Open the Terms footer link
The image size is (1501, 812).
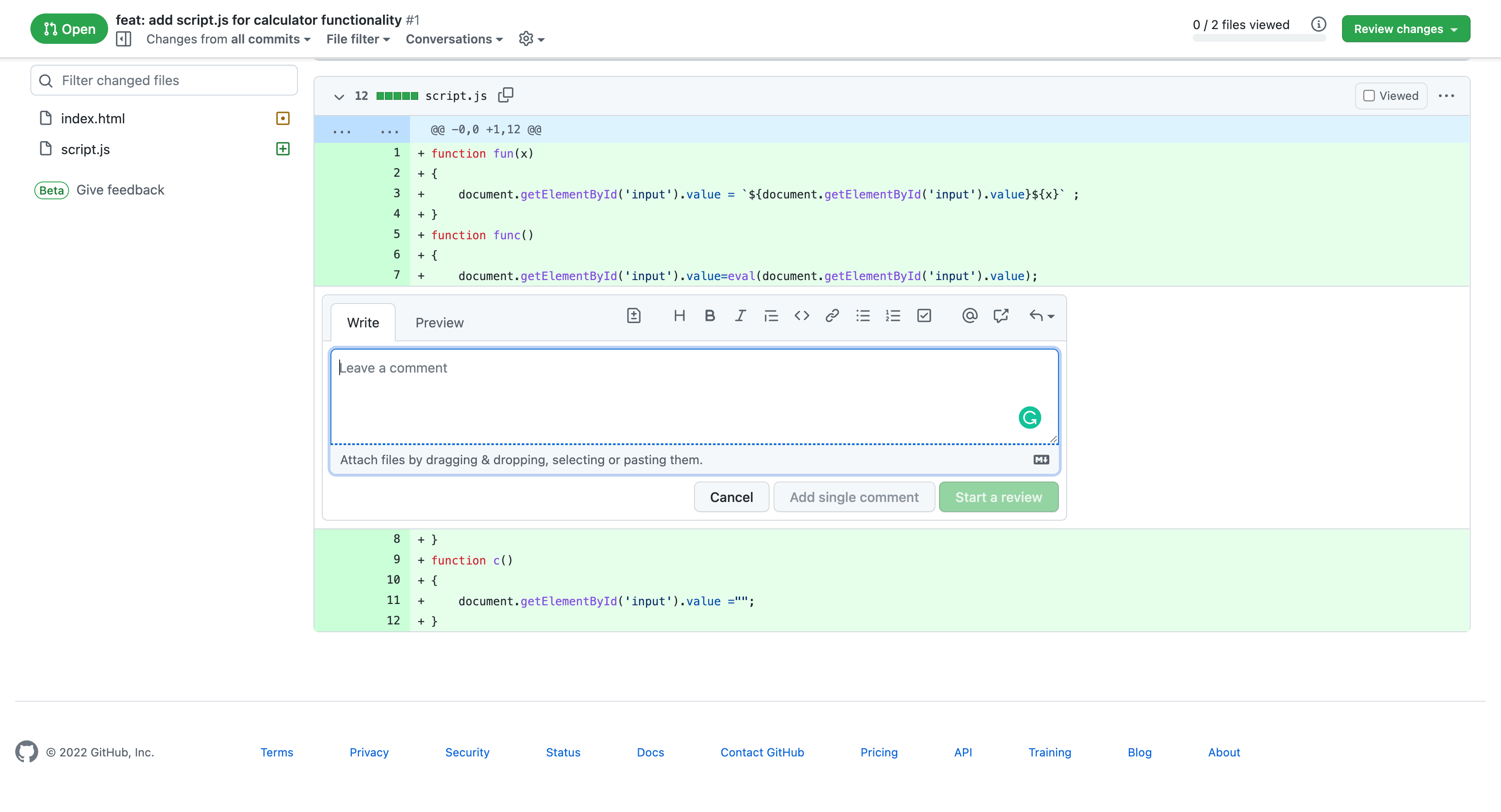277,752
